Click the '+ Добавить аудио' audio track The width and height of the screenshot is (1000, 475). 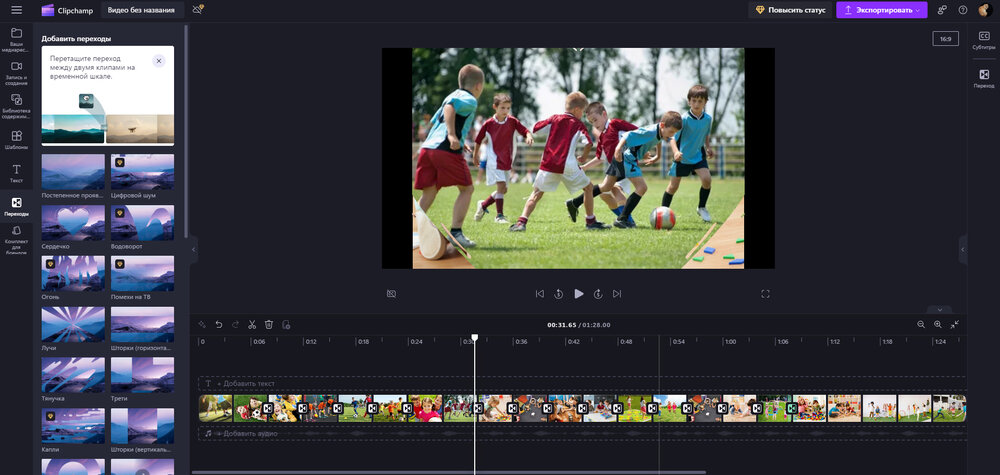click(582, 434)
